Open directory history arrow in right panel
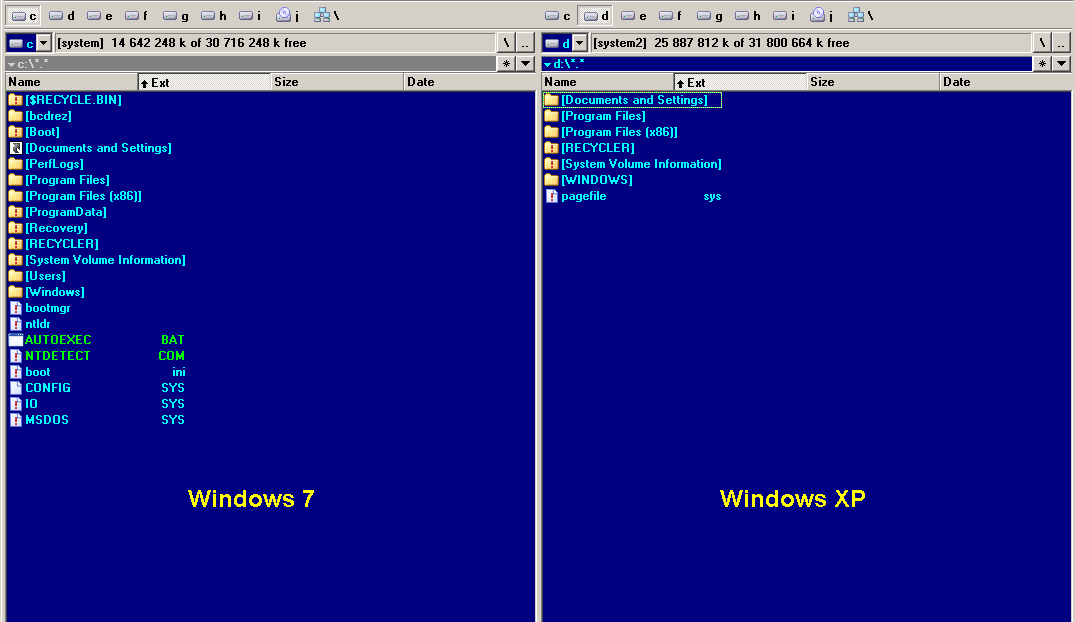 click(1061, 64)
